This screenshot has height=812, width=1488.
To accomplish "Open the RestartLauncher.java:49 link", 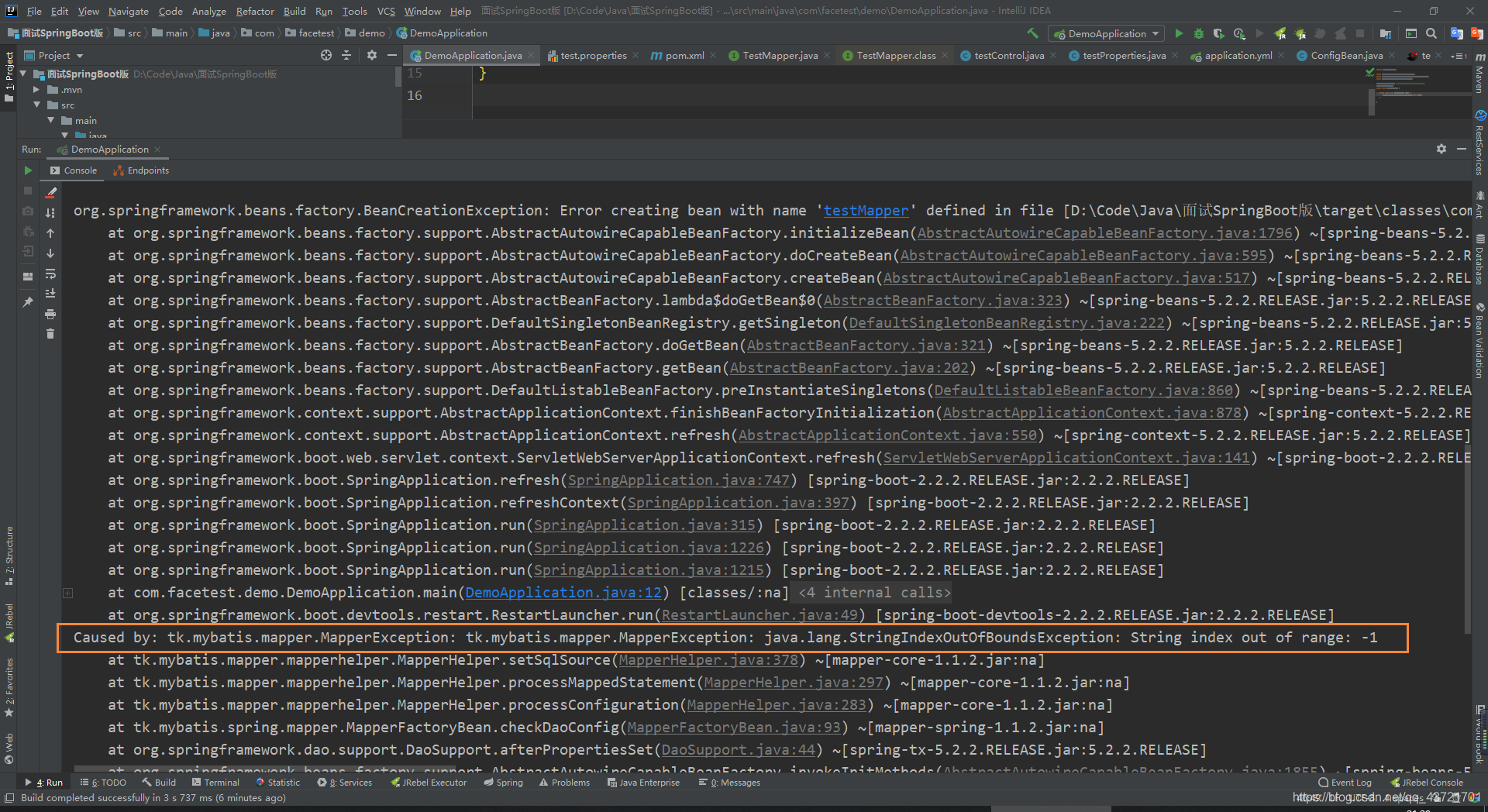I will pos(759,615).
